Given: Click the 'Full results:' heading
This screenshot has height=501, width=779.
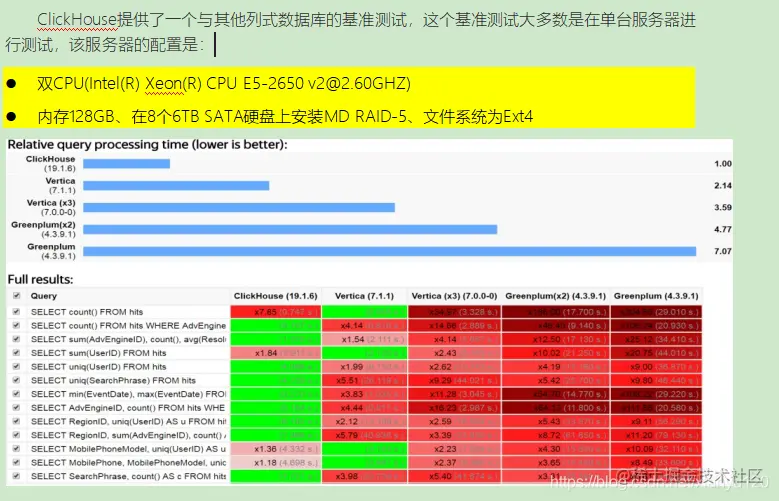Looking at the screenshot, I should [x=40, y=279].
